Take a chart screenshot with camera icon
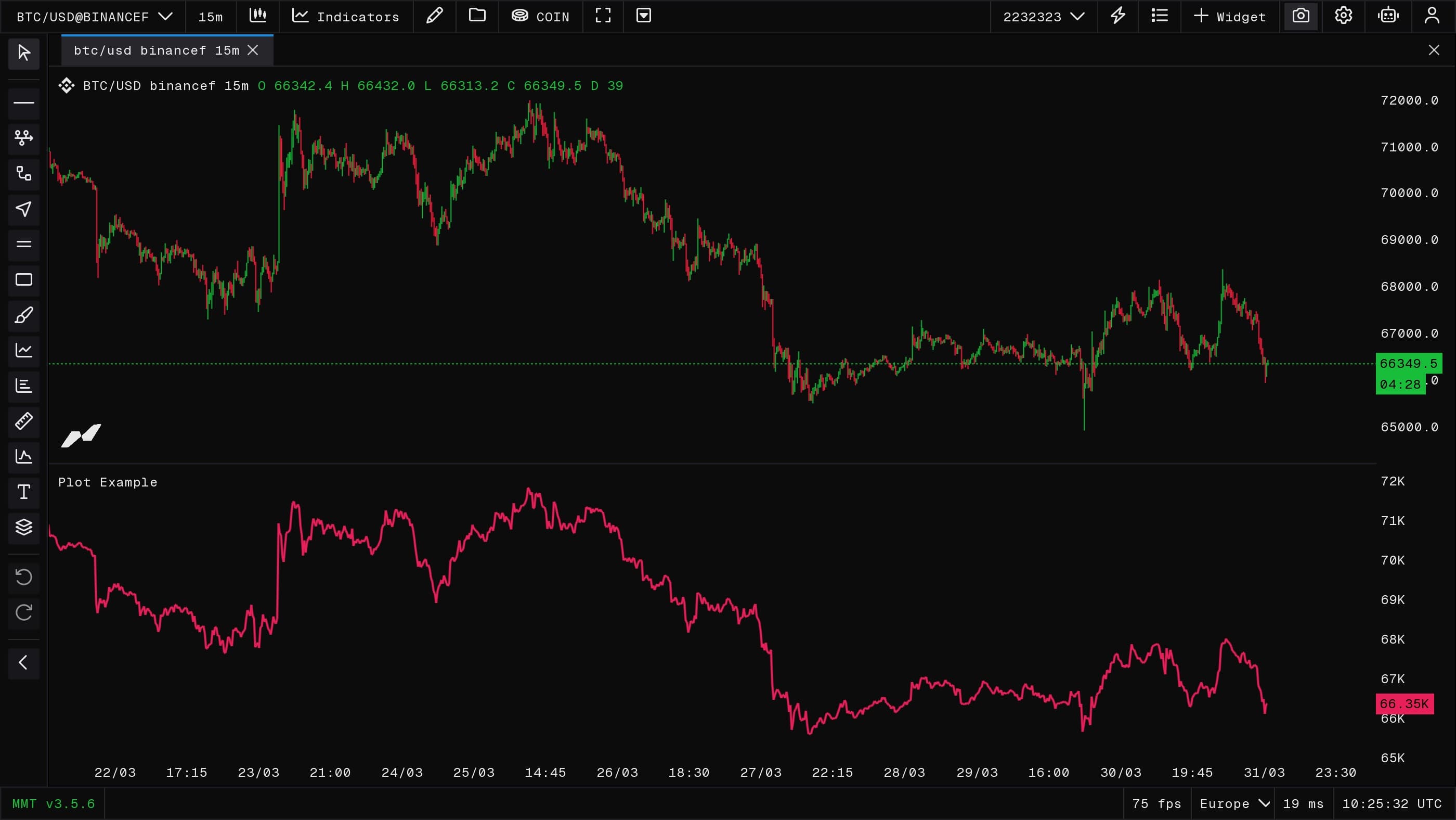Image resolution: width=1456 pixels, height=820 pixels. click(x=1301, y=16)
